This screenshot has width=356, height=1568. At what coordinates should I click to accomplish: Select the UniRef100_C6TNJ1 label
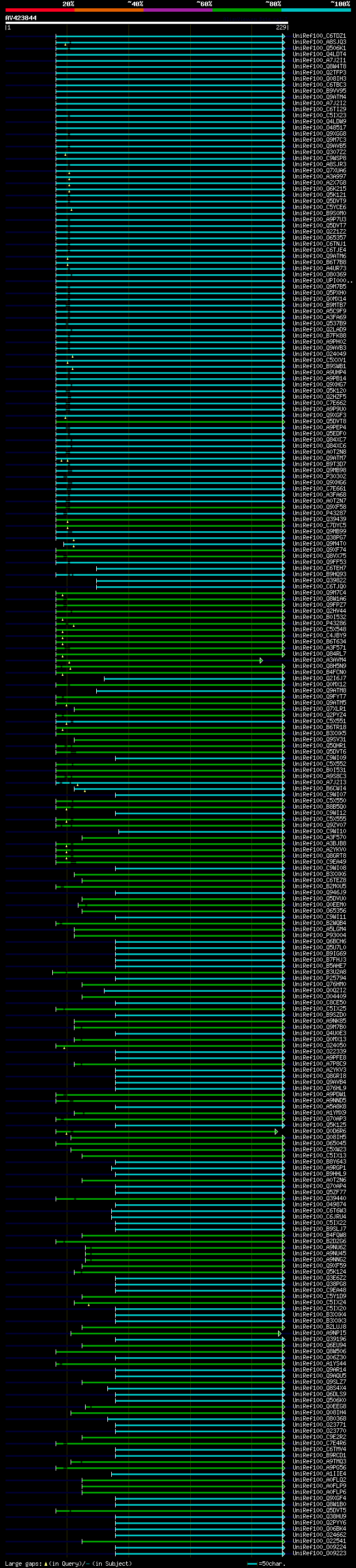(x=319, y=244)
